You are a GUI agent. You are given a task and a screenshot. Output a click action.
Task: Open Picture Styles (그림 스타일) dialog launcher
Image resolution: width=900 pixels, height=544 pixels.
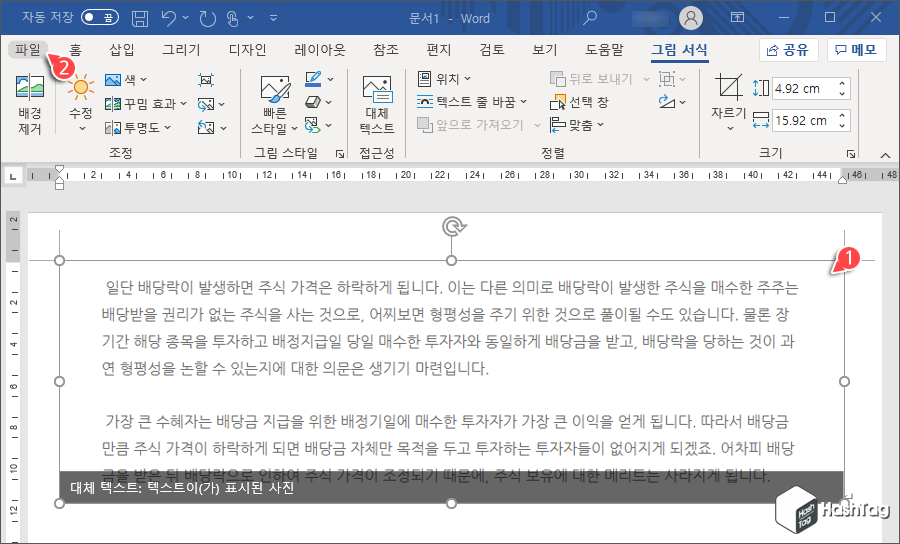pos(340,154)
